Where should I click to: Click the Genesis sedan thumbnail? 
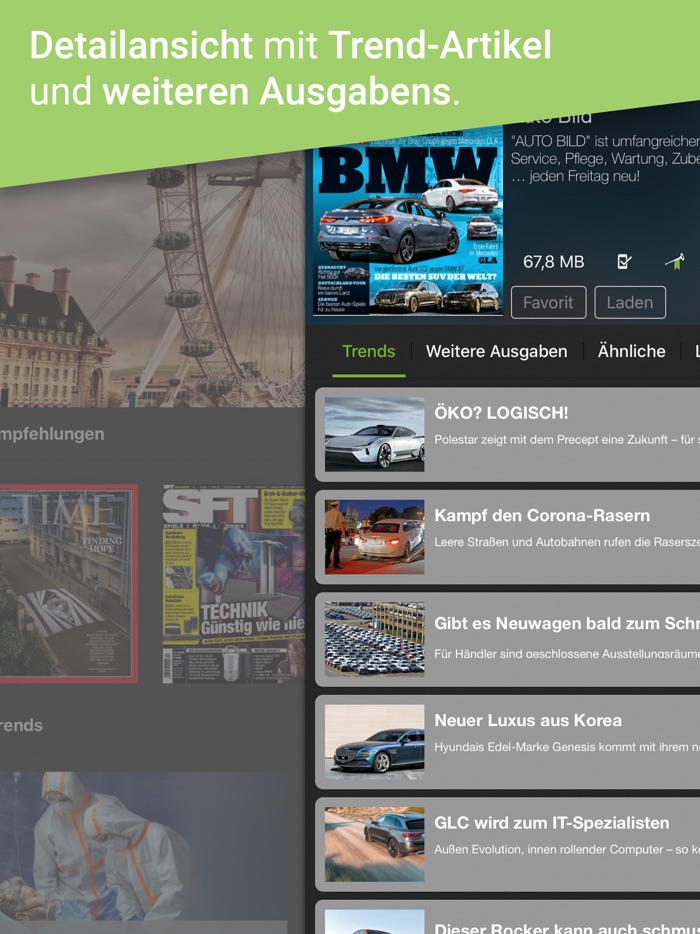coord(375,742)
